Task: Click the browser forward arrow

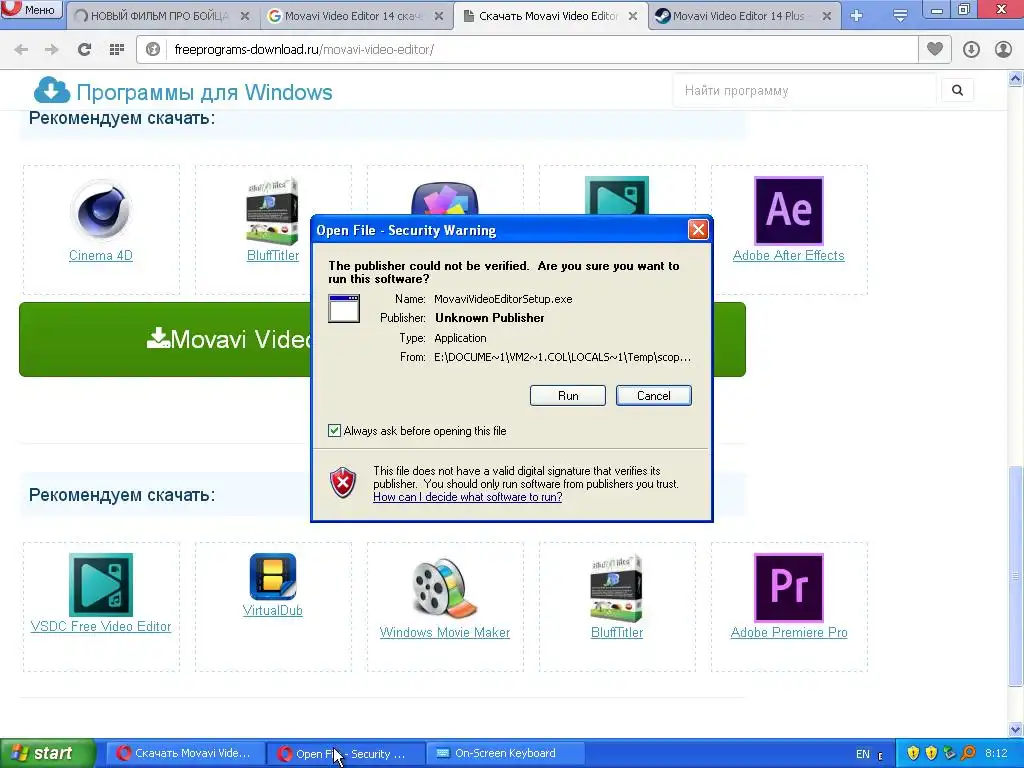Action: click(52, 49)
